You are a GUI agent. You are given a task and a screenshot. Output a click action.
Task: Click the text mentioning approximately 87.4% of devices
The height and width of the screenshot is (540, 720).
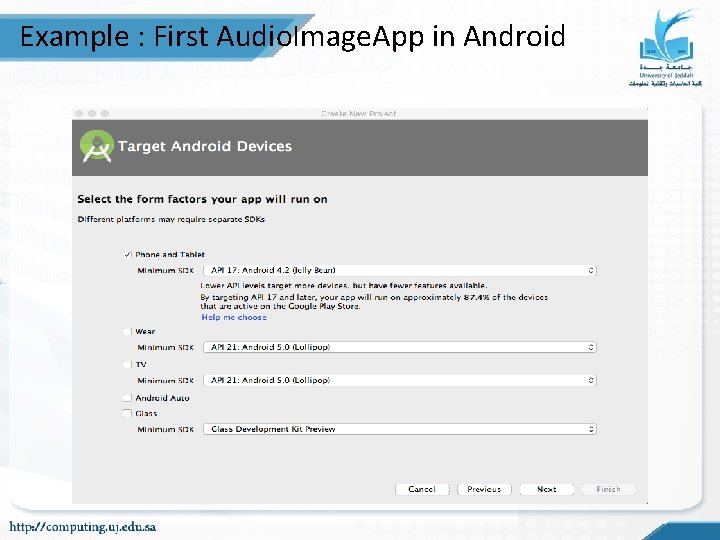pos(374,302)
